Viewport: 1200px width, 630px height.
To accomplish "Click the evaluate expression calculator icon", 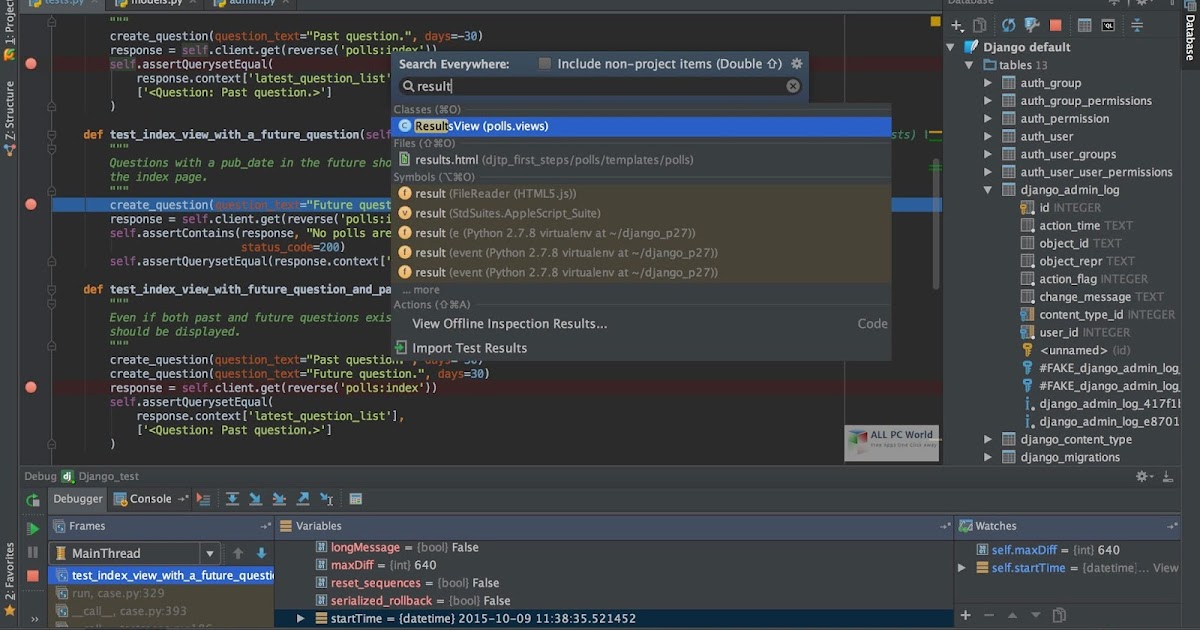I will [x=355, y=498].
